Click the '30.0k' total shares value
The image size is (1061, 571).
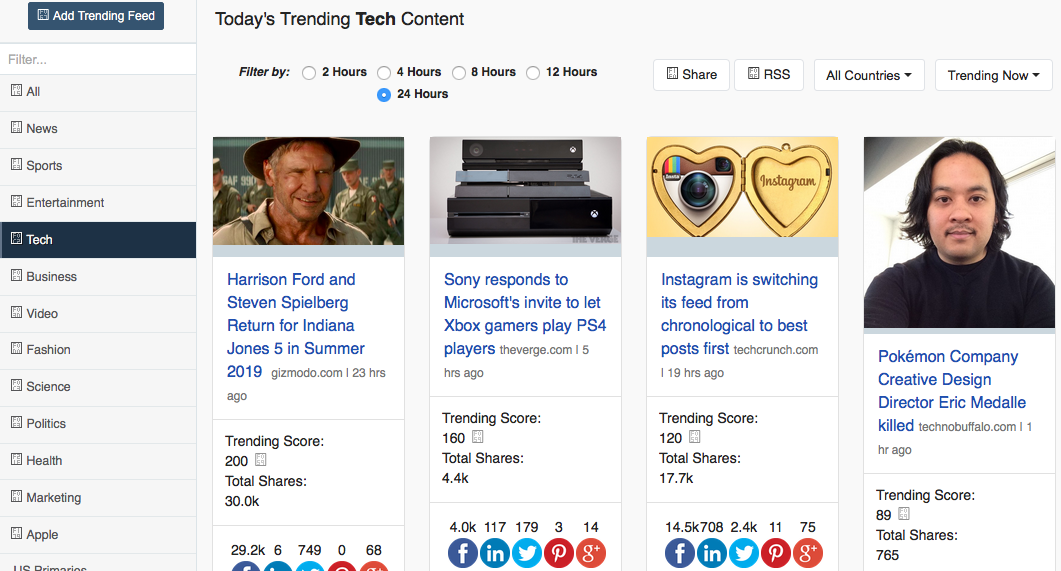(x=242, y=501)
